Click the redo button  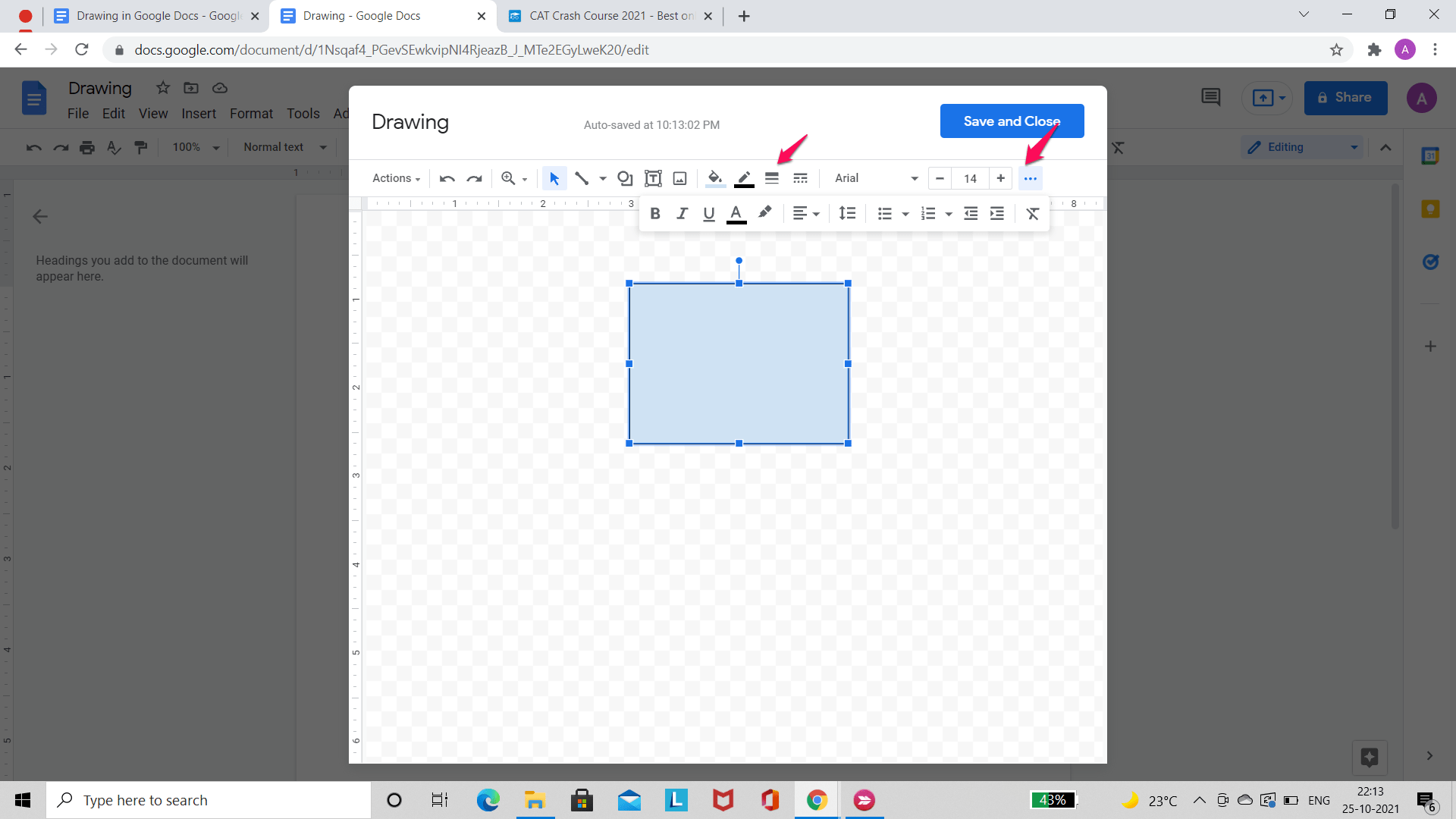click(x=474, y=178)
